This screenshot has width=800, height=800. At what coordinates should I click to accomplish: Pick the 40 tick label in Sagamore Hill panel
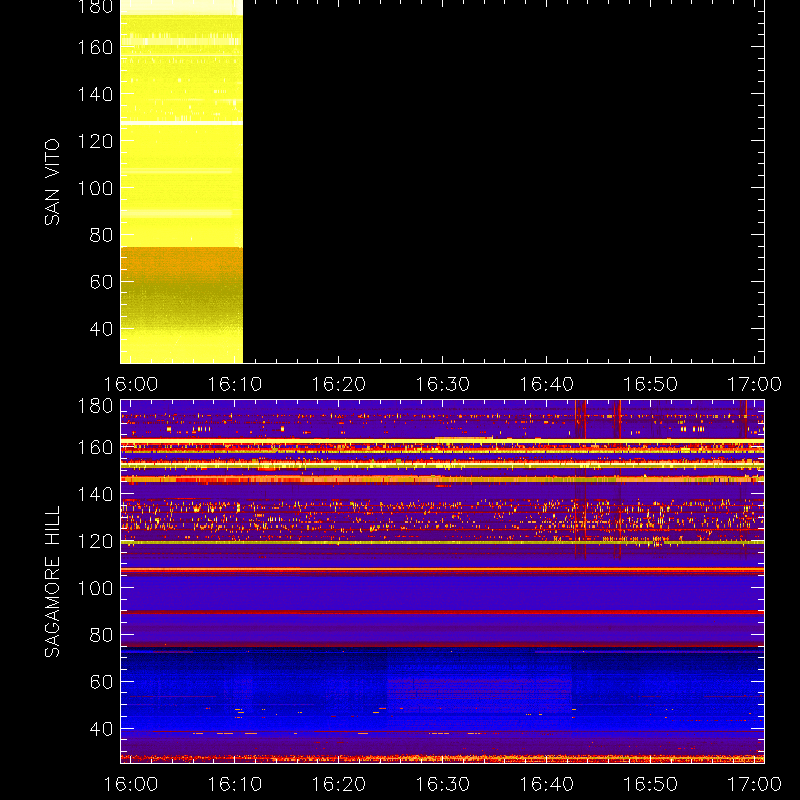[101, 729]
